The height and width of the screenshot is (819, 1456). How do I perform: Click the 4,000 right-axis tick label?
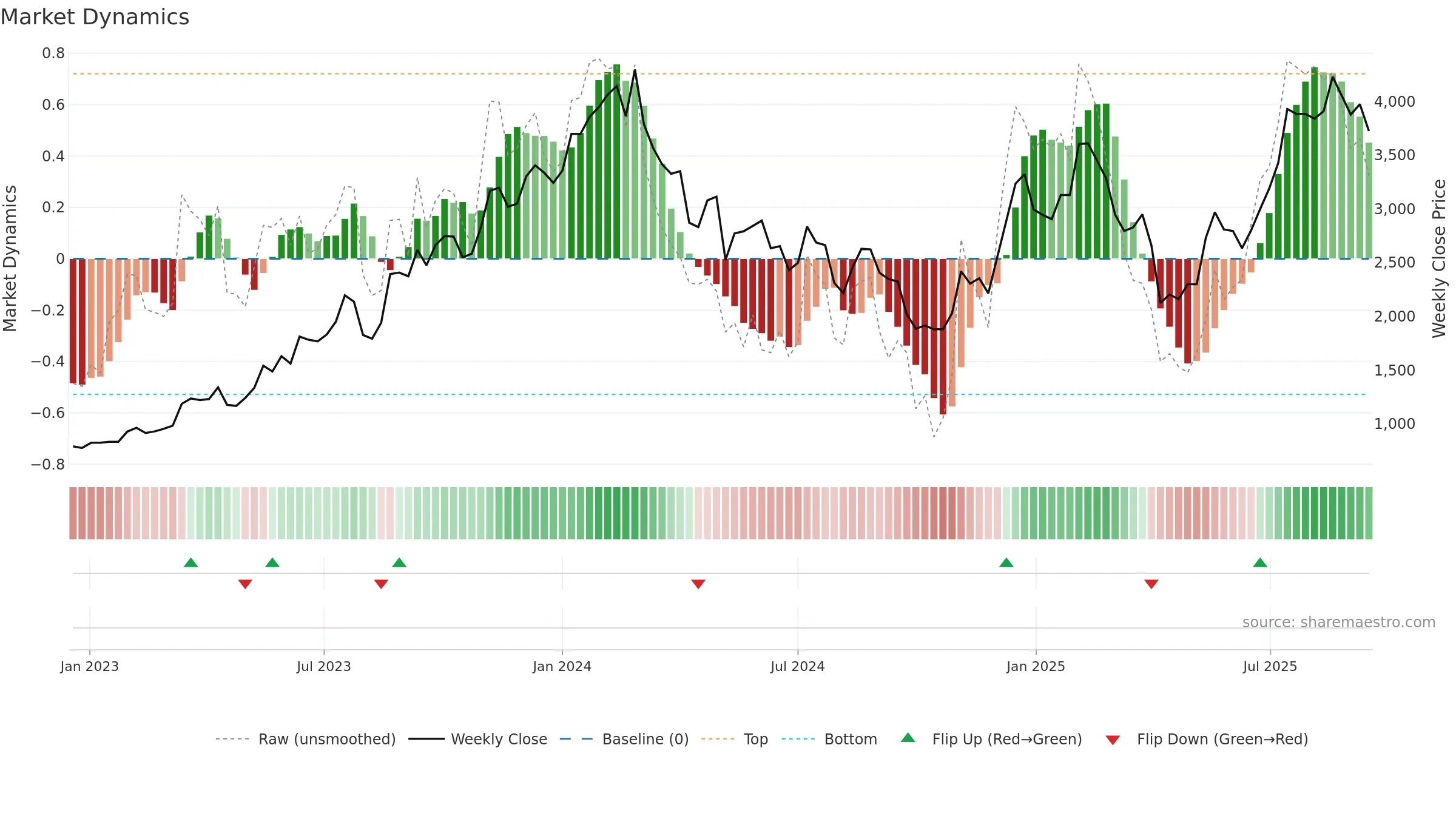(x=1395, y=101)
